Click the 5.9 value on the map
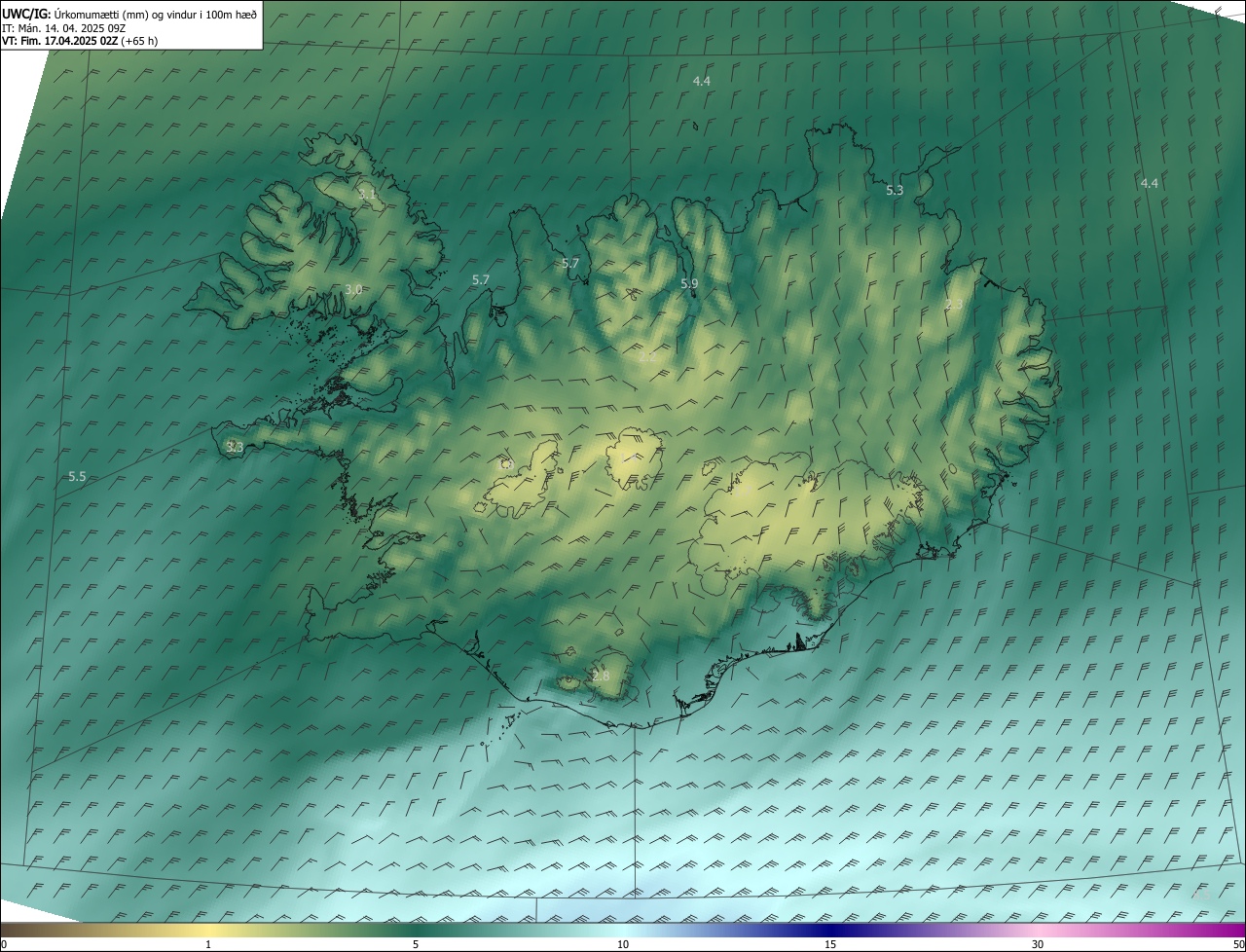 click(x=689, y=283)
